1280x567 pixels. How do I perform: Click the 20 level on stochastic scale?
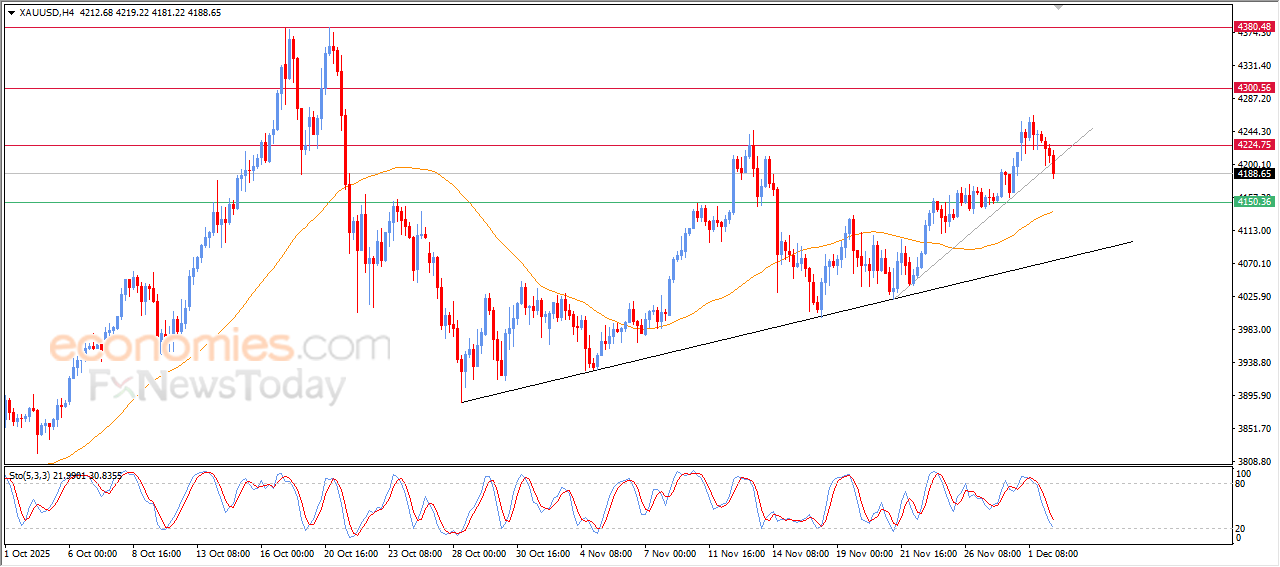click(x=1242, y=527)
